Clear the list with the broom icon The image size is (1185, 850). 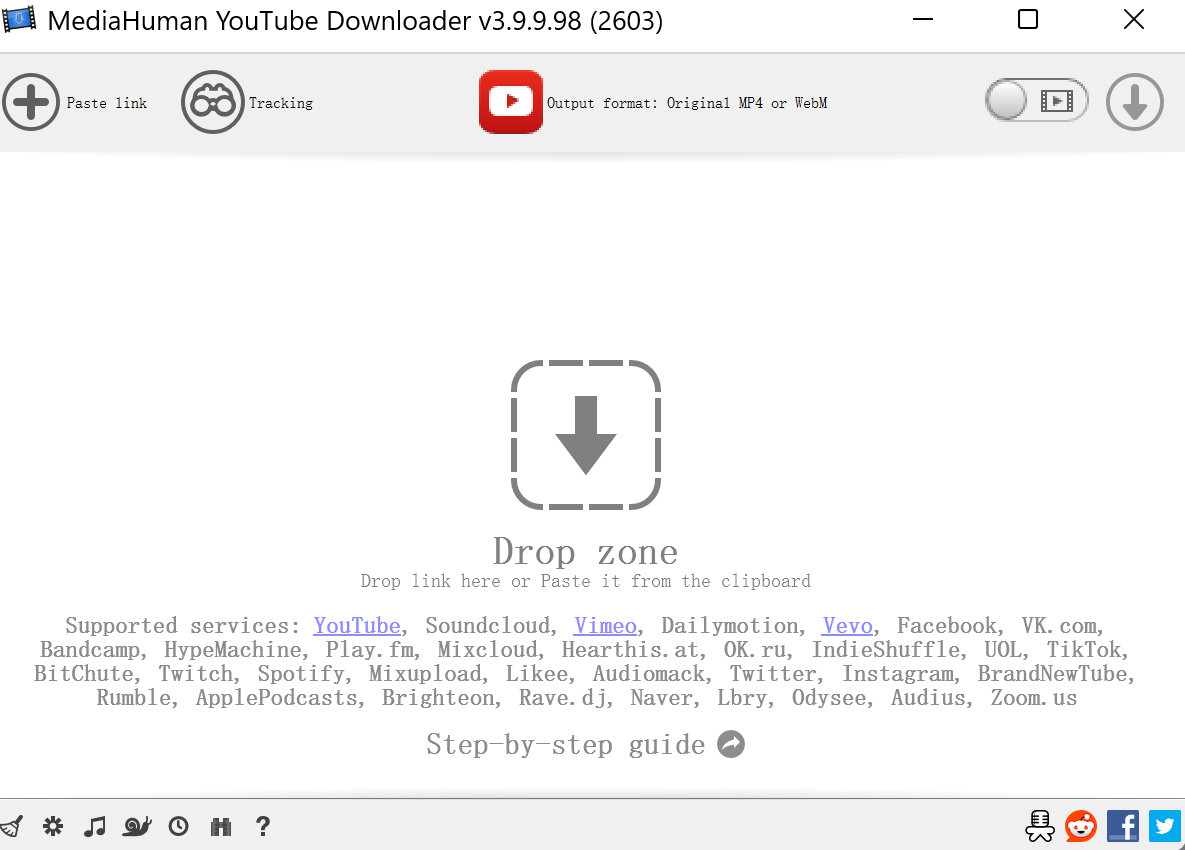(11, 827)
